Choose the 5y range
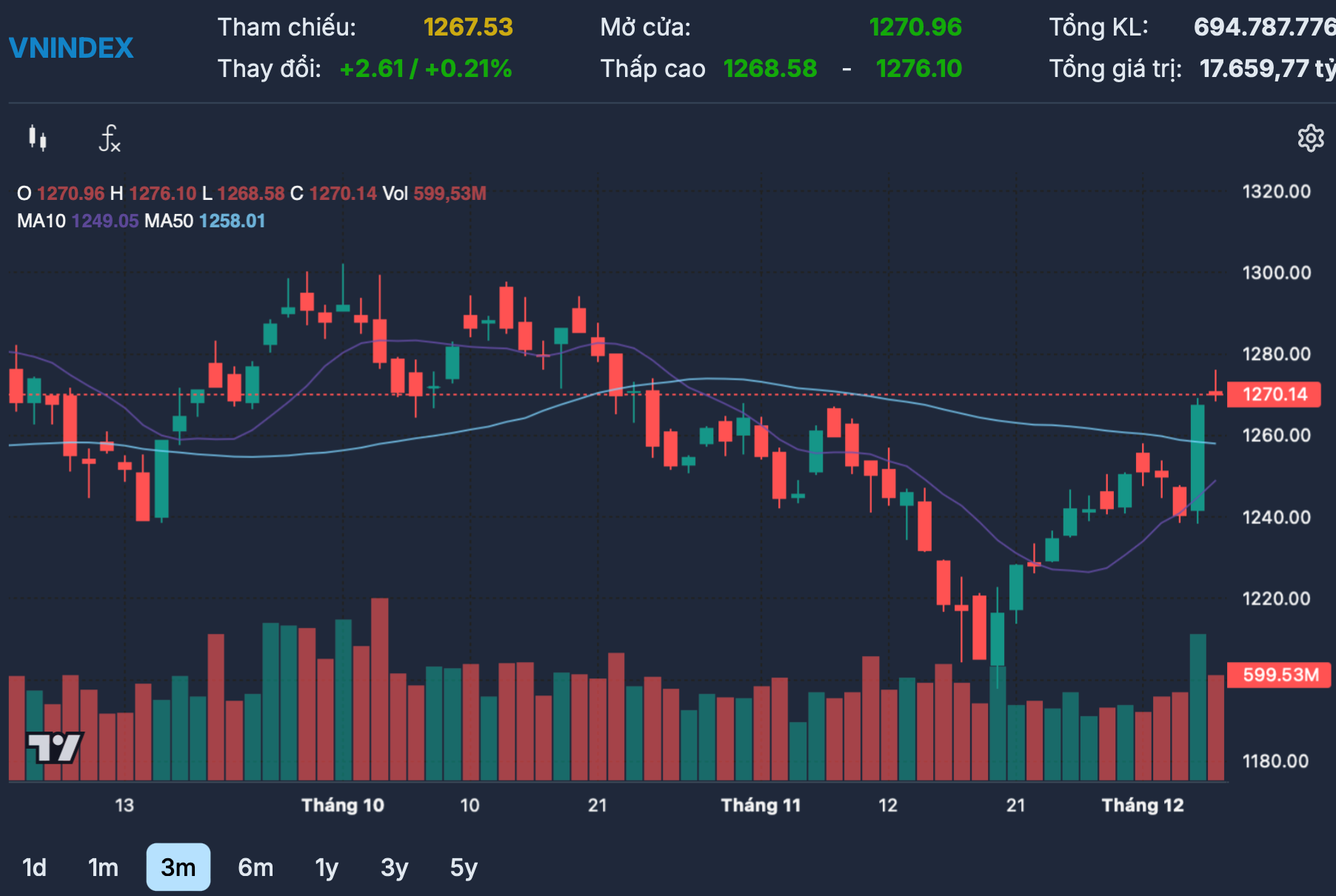 (x=464, y=867)
